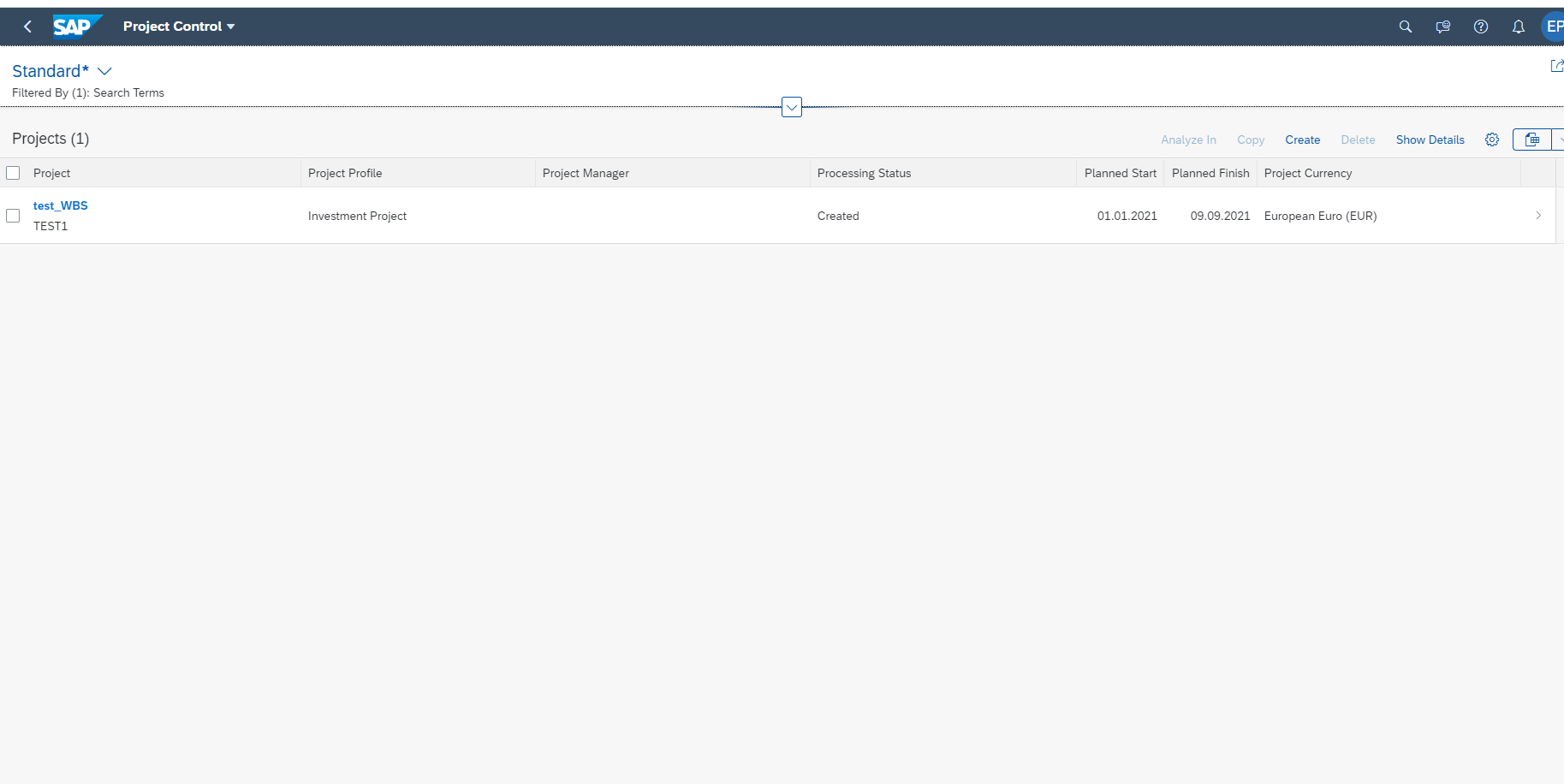
Task: Click the Create button
Action: [1303, 140]
